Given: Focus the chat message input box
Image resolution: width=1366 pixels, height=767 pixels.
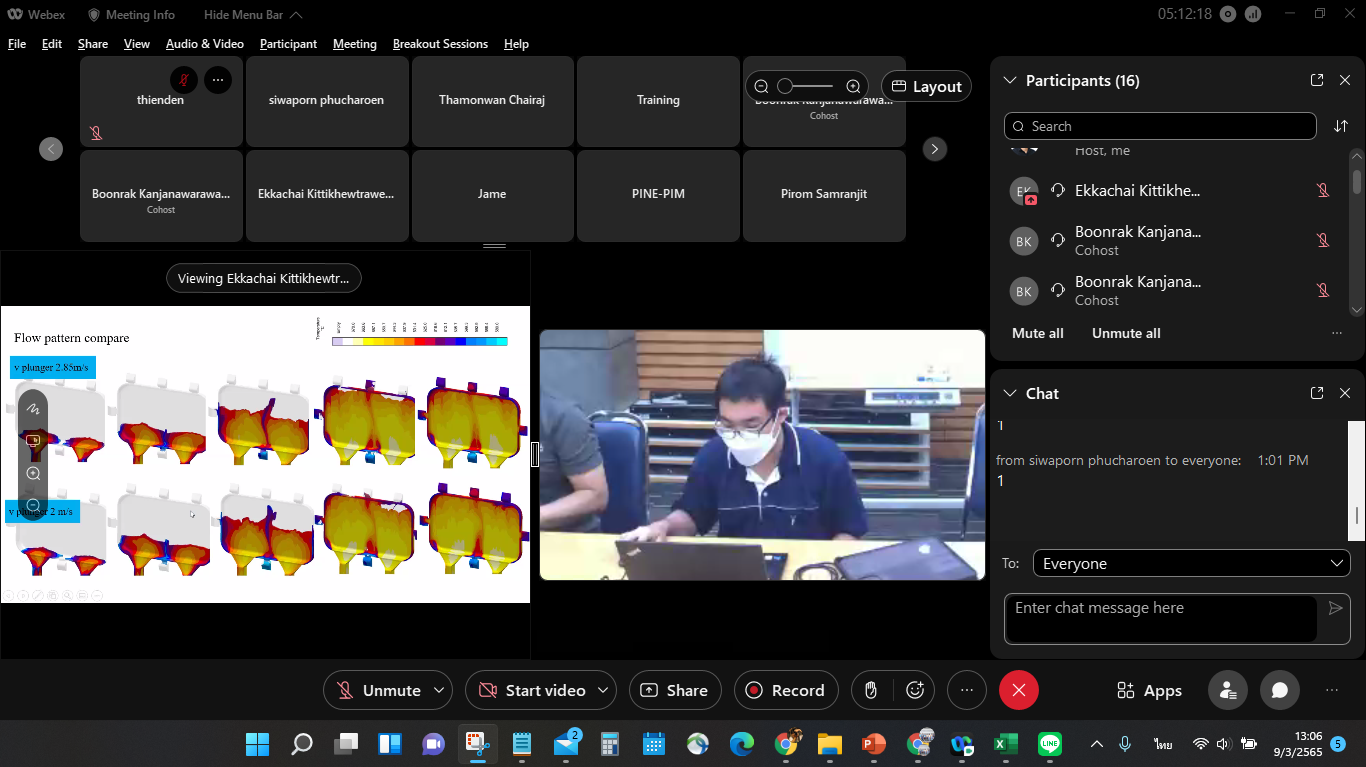Looking at the screenshot, I should [x=1160, y=618].
